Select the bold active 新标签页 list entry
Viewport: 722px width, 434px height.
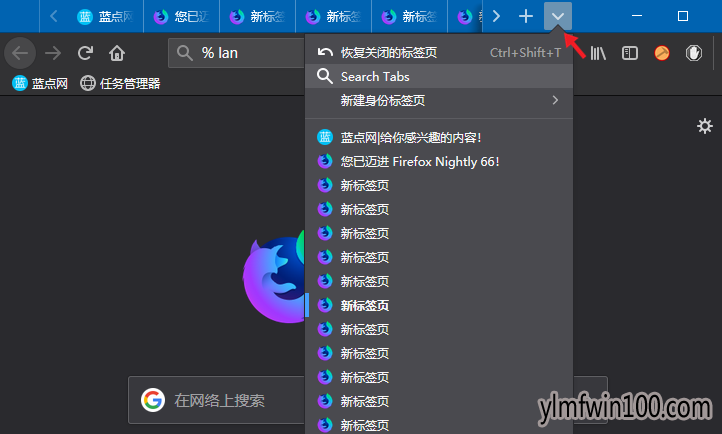pyautogui.click(x=439, y=305)
